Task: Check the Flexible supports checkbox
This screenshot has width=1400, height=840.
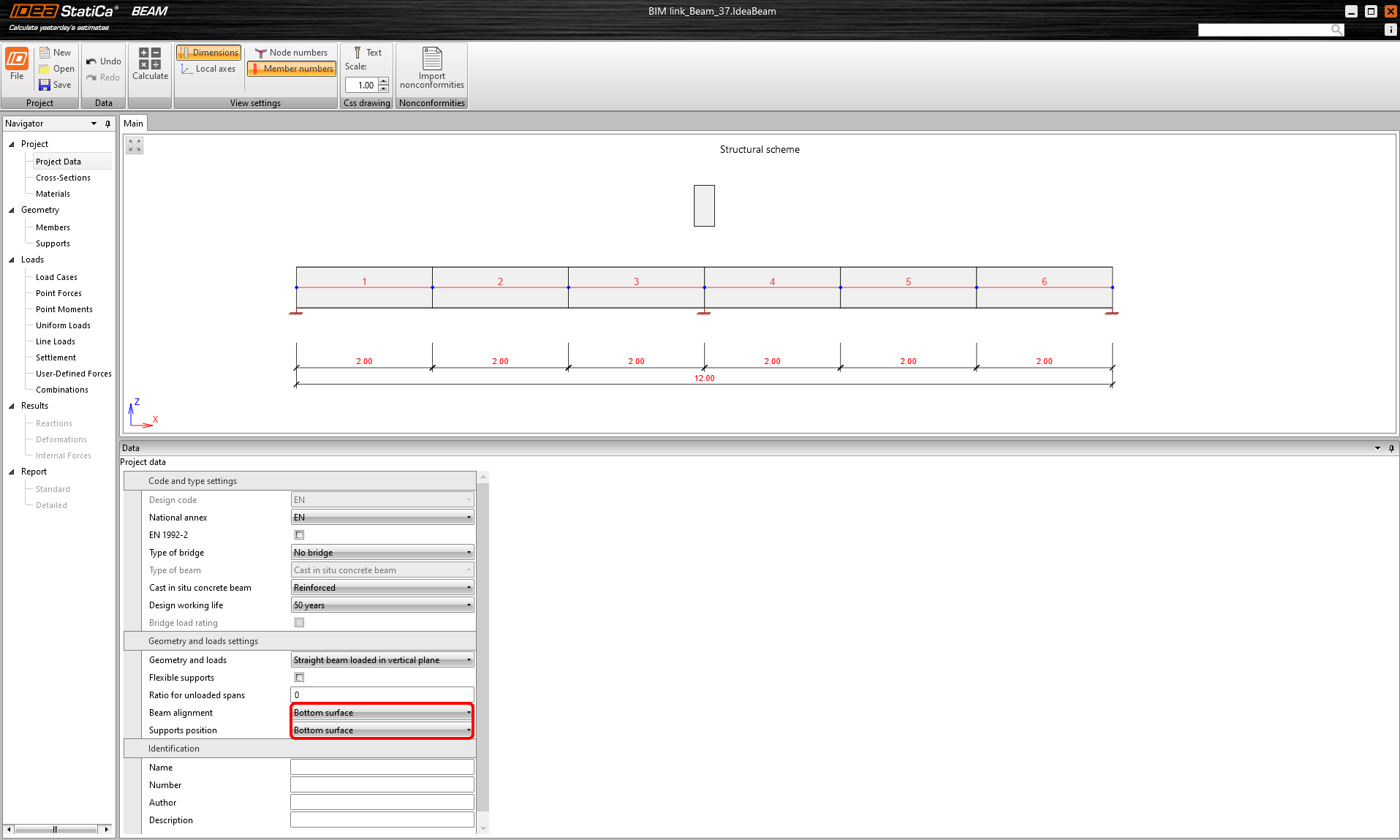Action: pos(299,678)
